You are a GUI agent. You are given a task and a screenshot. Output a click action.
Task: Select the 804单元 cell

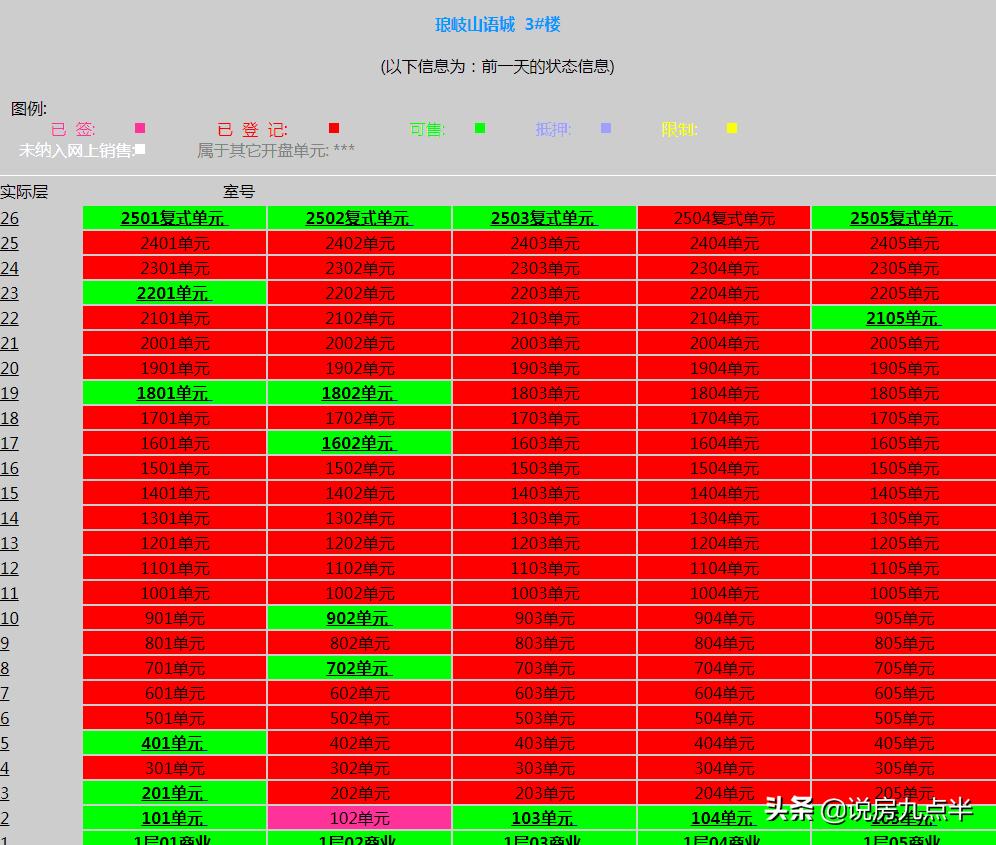724,643
